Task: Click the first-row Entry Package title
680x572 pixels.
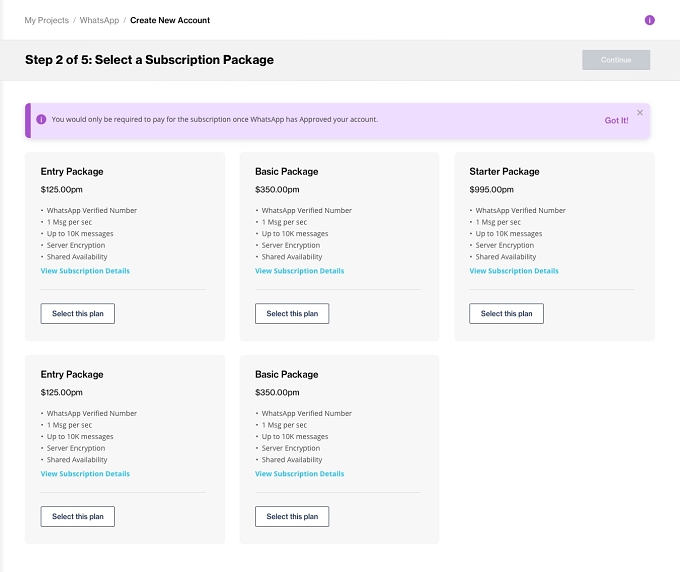Action: point(72,172)
